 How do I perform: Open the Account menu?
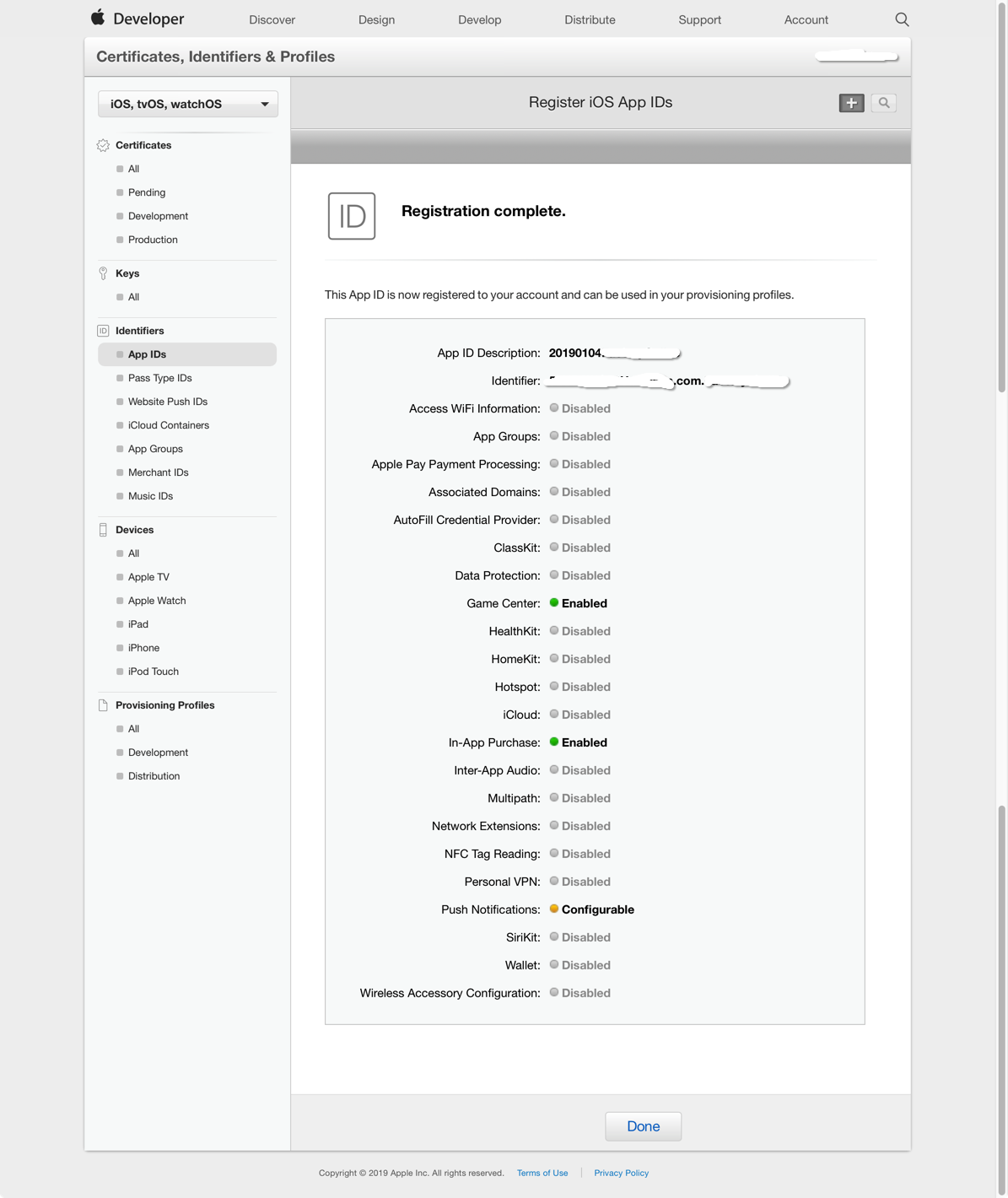(x=806, y=19)
